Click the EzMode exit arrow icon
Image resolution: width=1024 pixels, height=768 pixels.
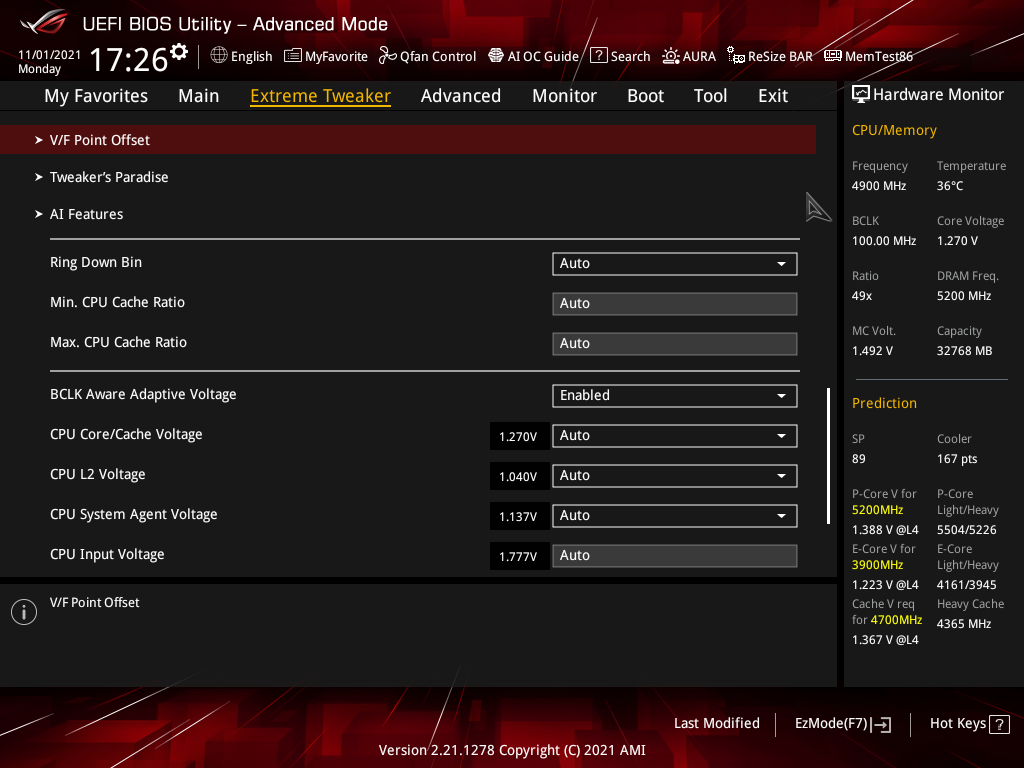pyautogui.click(x=882, y=724)
